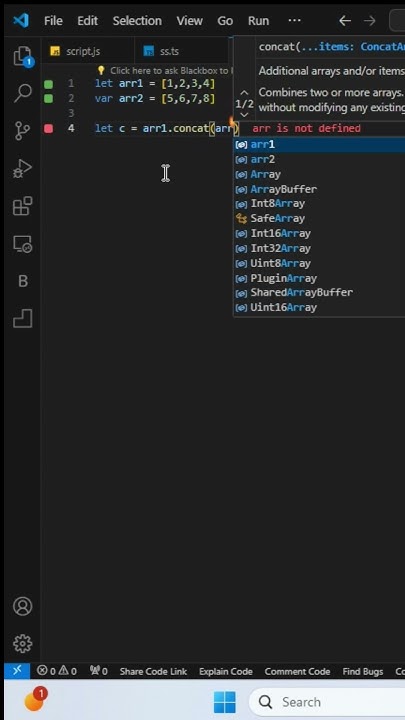Open the Edit menu
Screen dimensions: 405x720
pos(87,21)
